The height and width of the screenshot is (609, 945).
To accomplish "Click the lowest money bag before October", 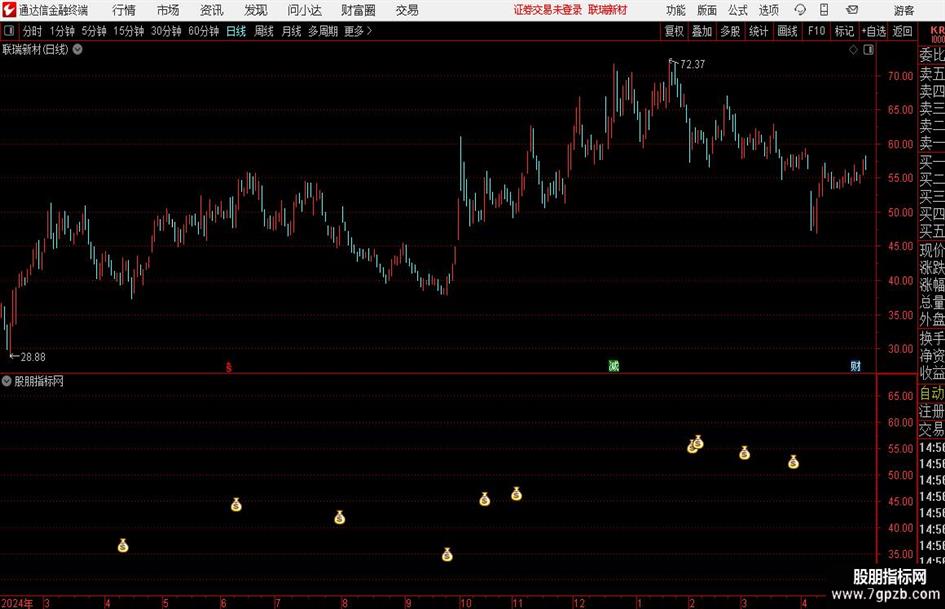I will [x=447, y=554].
